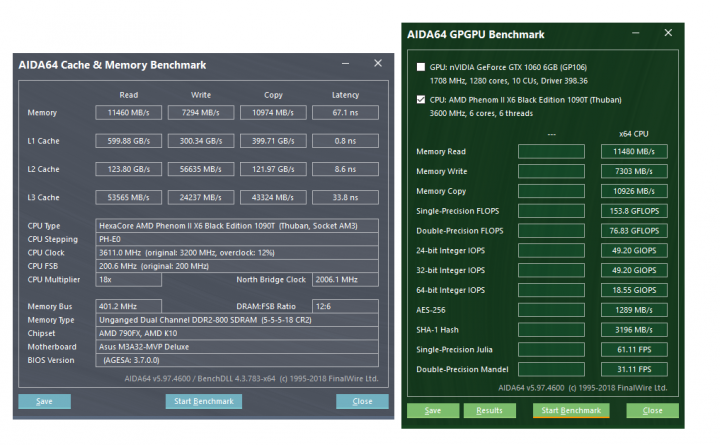
Task: Click DRAM:FSB Ratio field 12:6
Action: (x=345, y=306)
